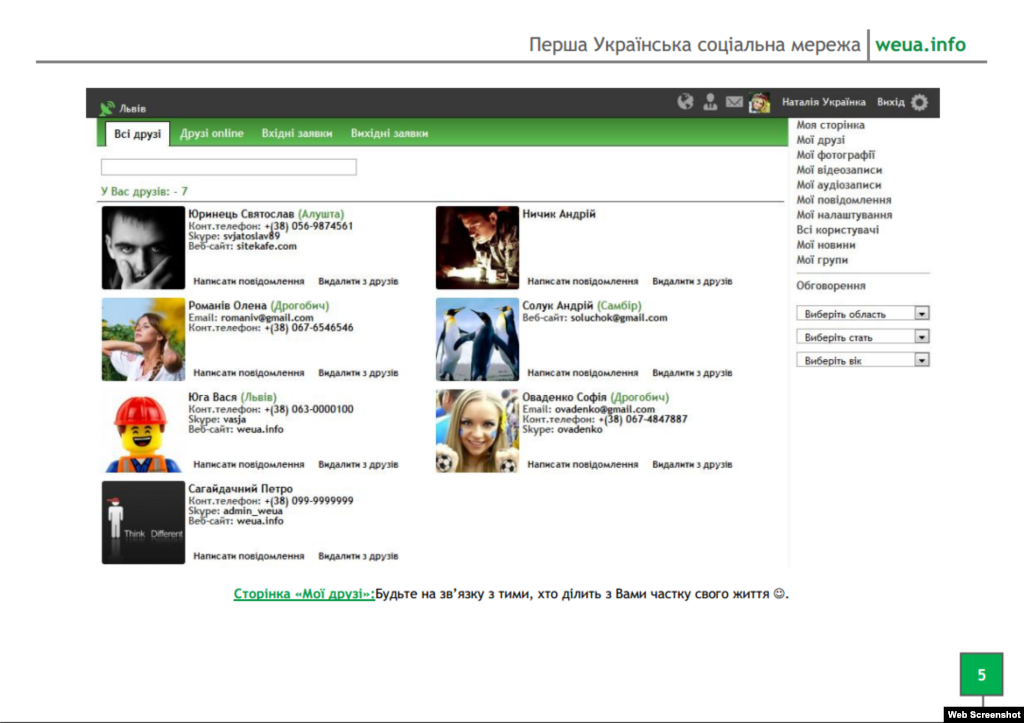Viewport: 1024px width, 723px height.
Task: Expand the 'Виберіть стать' dropdown
Action: 921,337
